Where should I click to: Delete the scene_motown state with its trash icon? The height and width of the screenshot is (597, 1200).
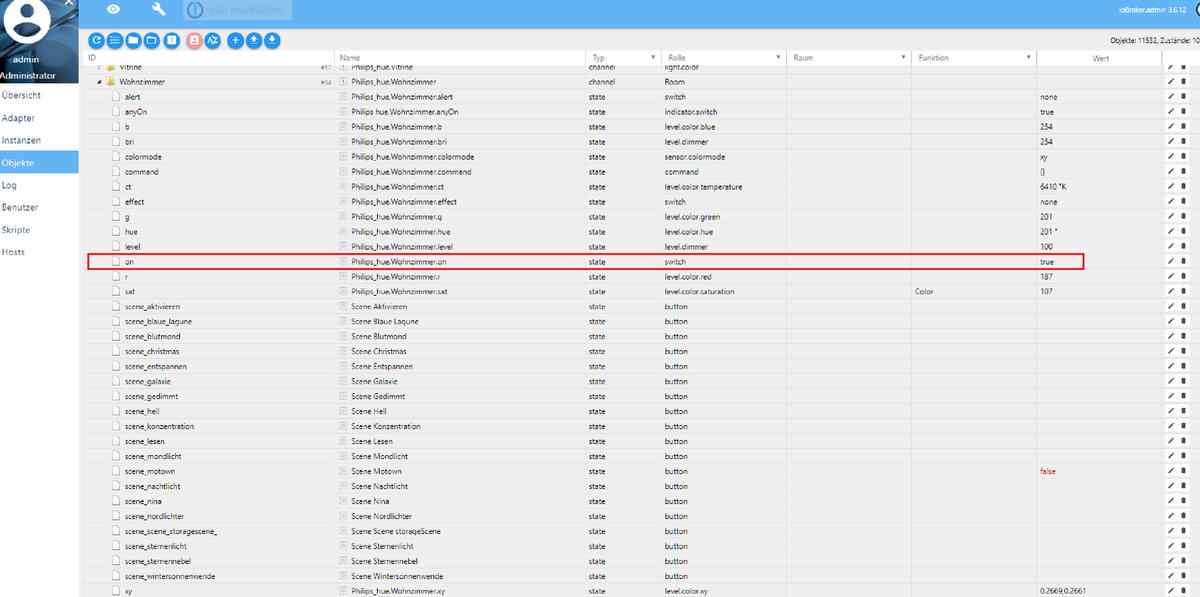pyautogui.click(x=1185, y=471)
